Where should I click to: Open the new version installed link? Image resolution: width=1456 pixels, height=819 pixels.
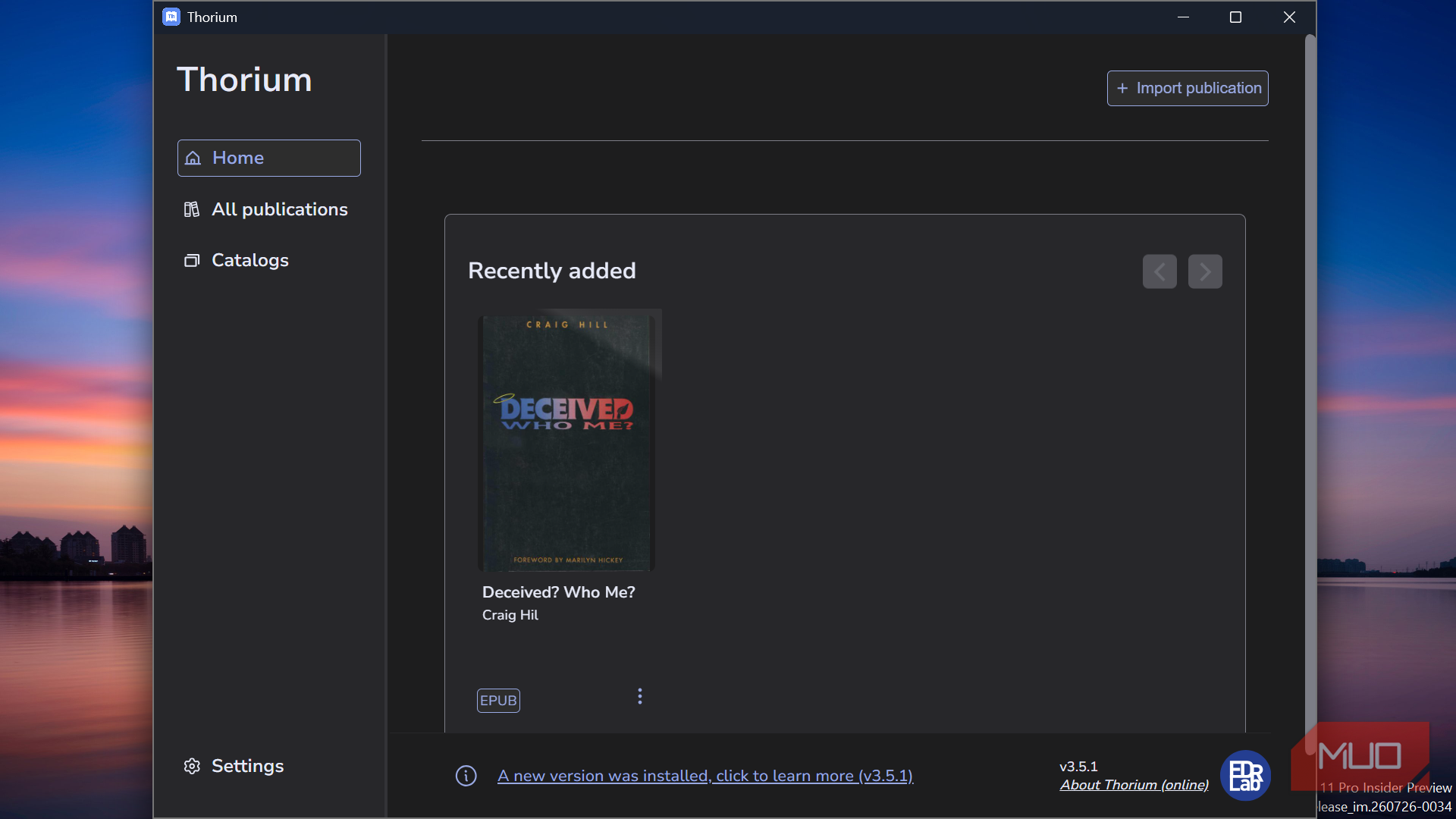coord(705,776)
